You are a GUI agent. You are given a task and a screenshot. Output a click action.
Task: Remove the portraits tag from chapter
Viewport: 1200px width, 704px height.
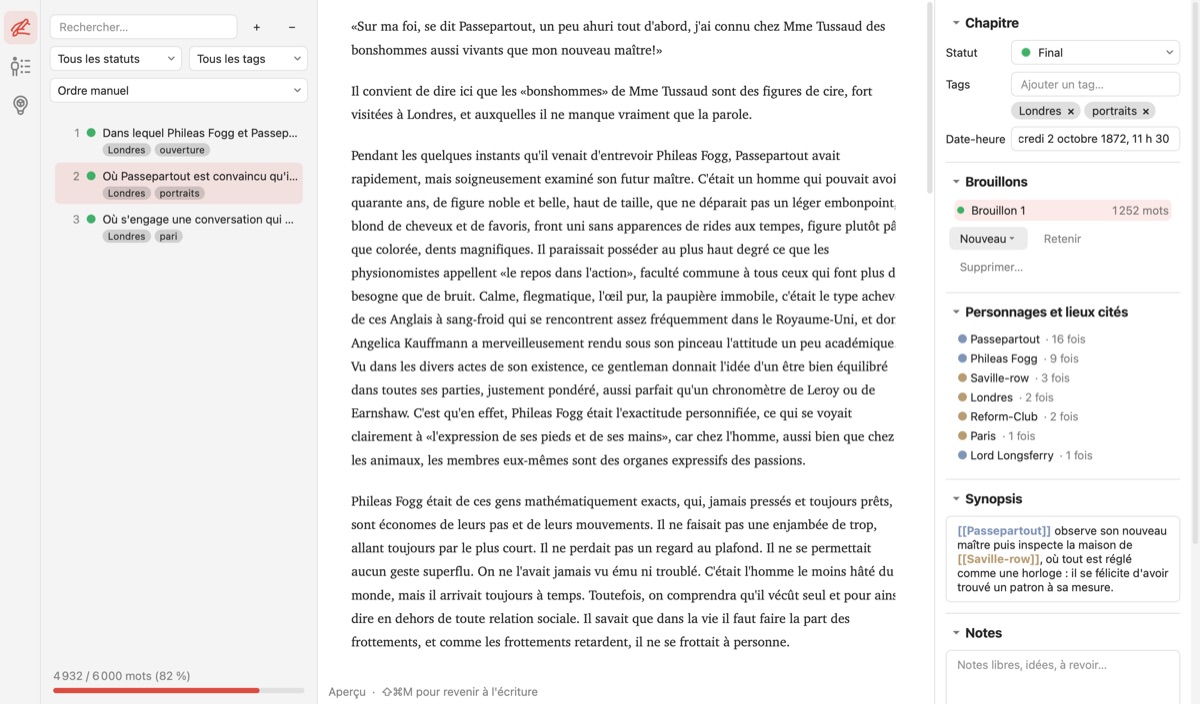point(1146,111)
